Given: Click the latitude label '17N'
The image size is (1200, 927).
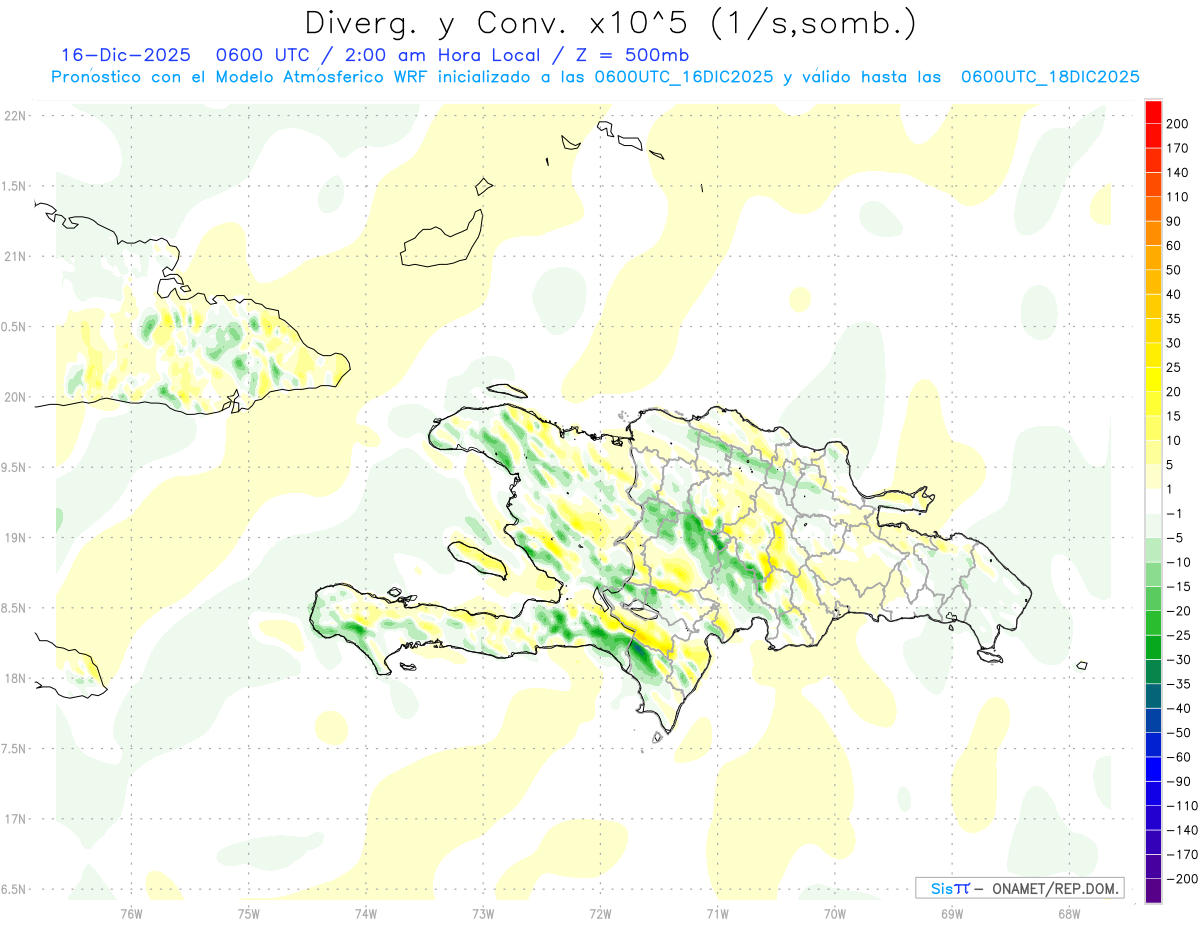Looking at the screenshot, I should 15,819.
